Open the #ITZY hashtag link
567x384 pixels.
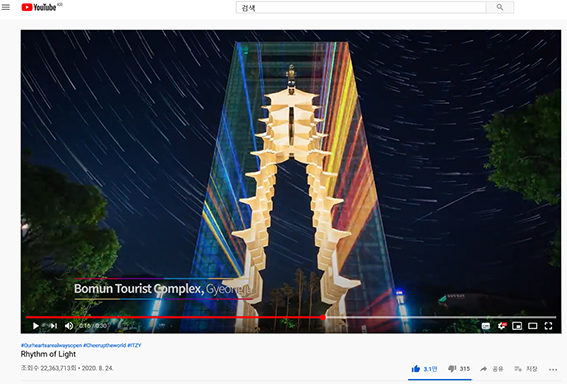(134, 345)
